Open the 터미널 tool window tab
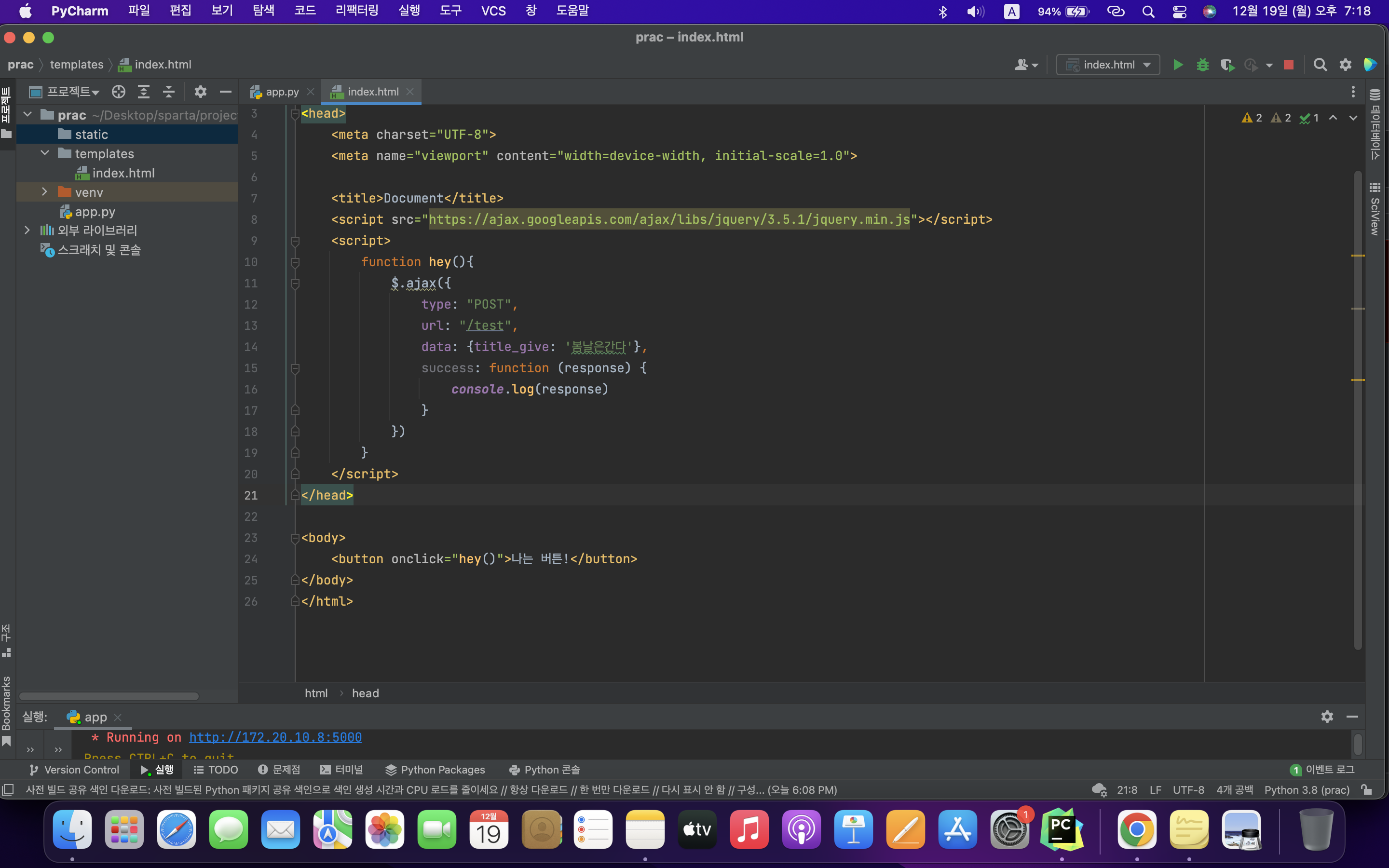This screenshot has height=868, width=1389. (x=342, y=770)
